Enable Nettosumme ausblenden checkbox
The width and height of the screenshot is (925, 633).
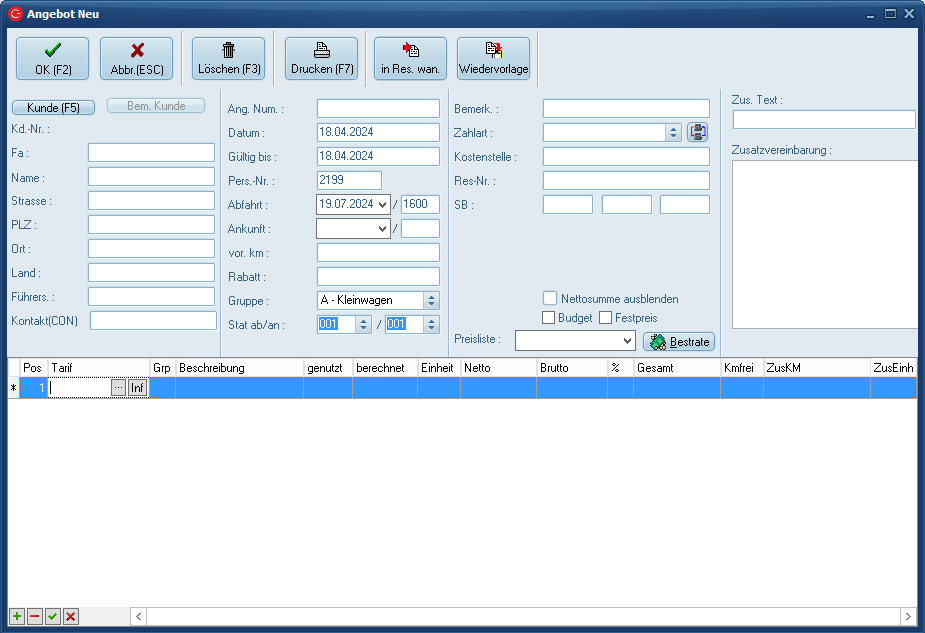click(x=550, y=298)
